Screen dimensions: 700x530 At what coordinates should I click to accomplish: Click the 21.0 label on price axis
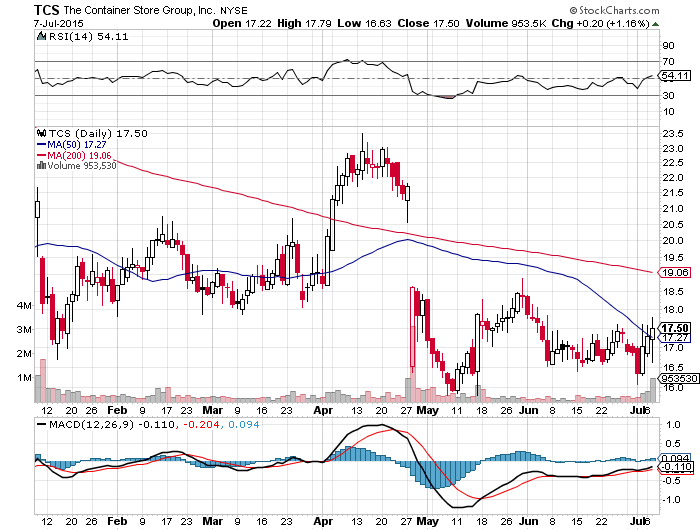[x=673, y=209]
